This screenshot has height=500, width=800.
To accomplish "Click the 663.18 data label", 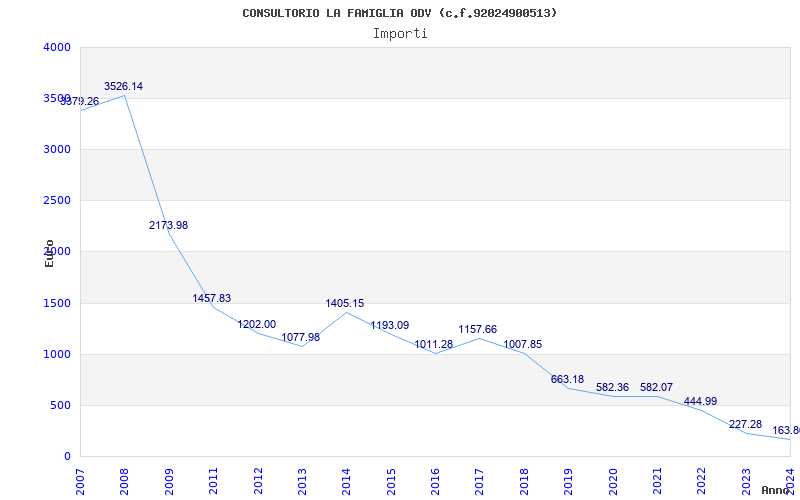I will tap(567, 380).
